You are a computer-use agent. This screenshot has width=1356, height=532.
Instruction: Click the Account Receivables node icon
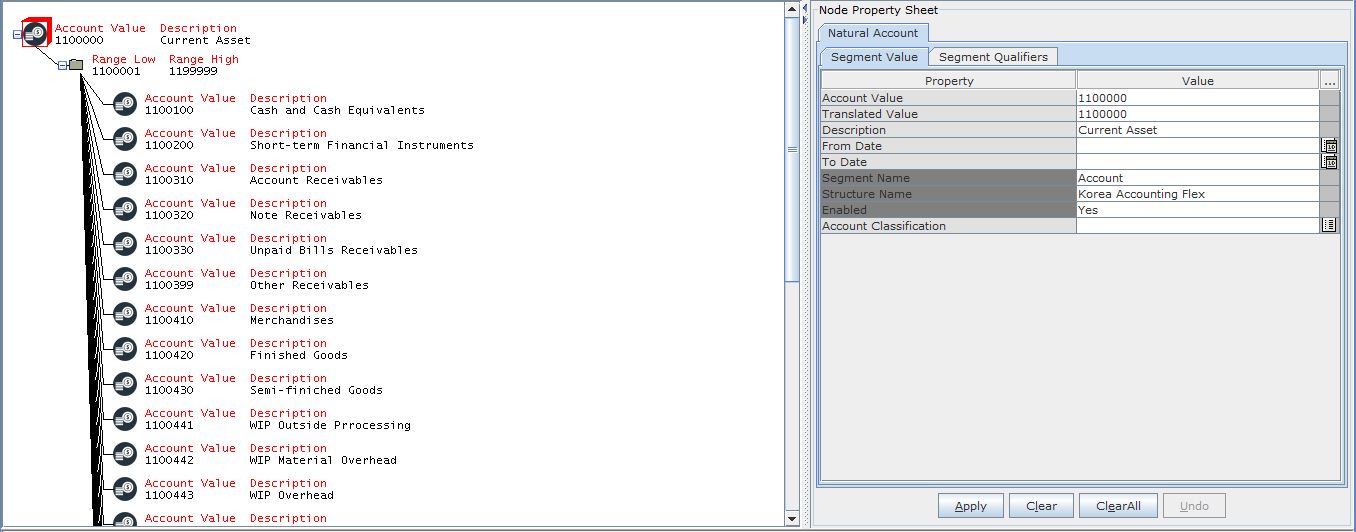point(125,174)
